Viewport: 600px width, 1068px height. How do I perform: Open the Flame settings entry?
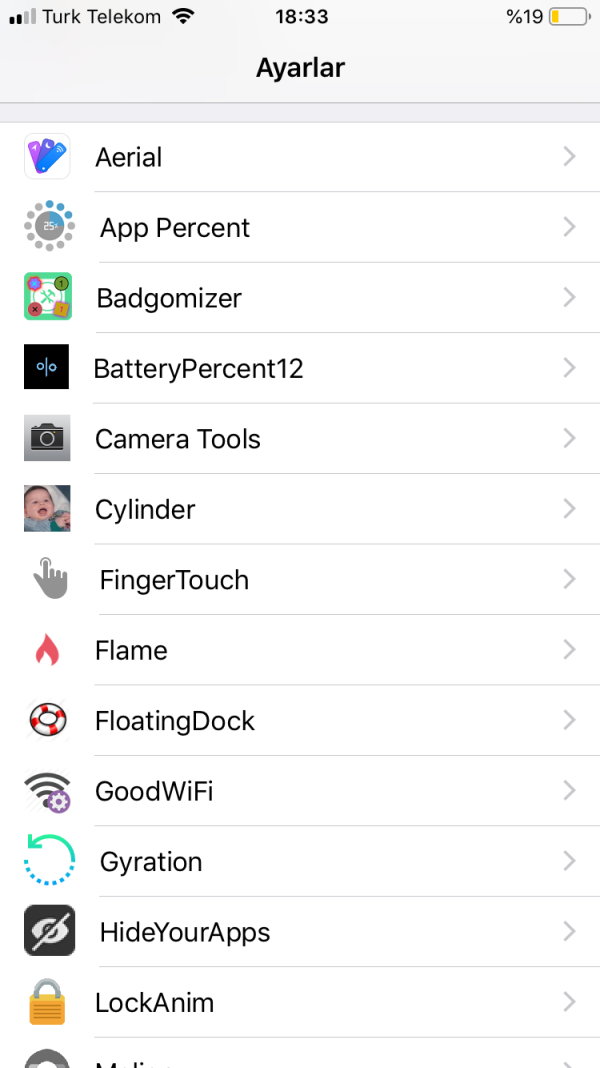click(131, 650)
